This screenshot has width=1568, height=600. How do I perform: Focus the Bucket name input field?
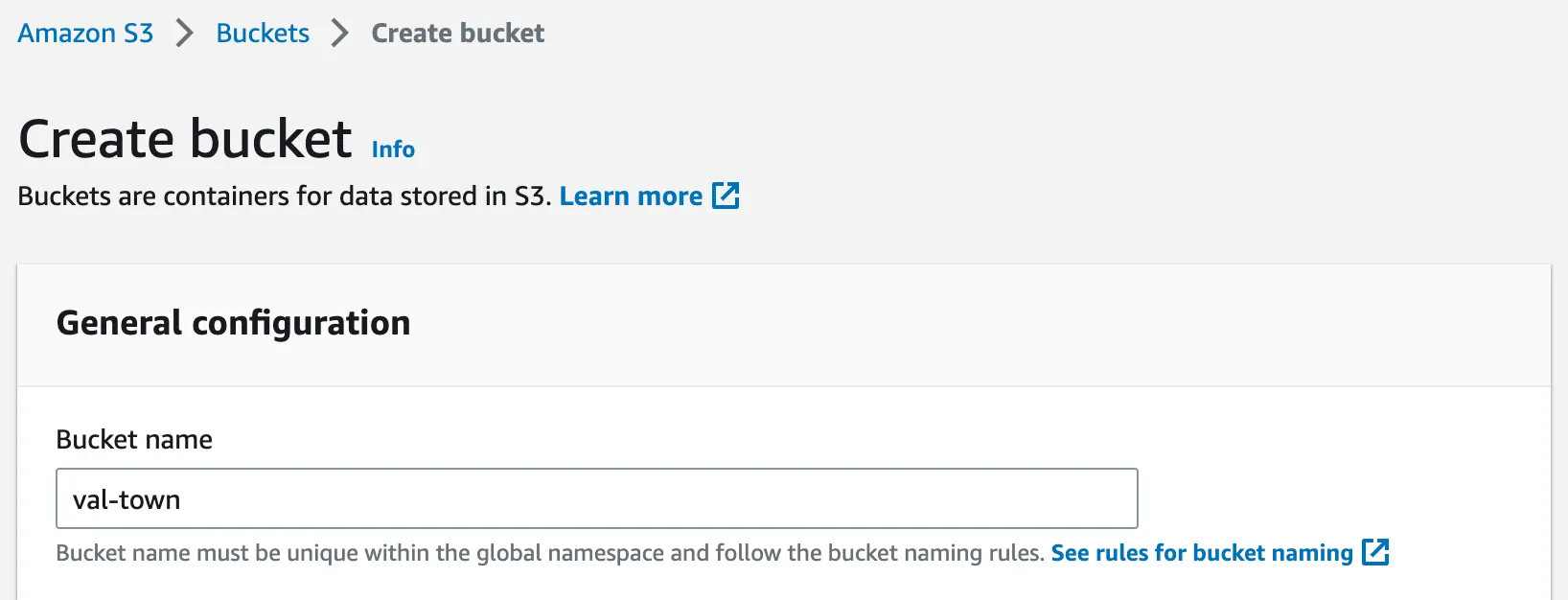596,498
